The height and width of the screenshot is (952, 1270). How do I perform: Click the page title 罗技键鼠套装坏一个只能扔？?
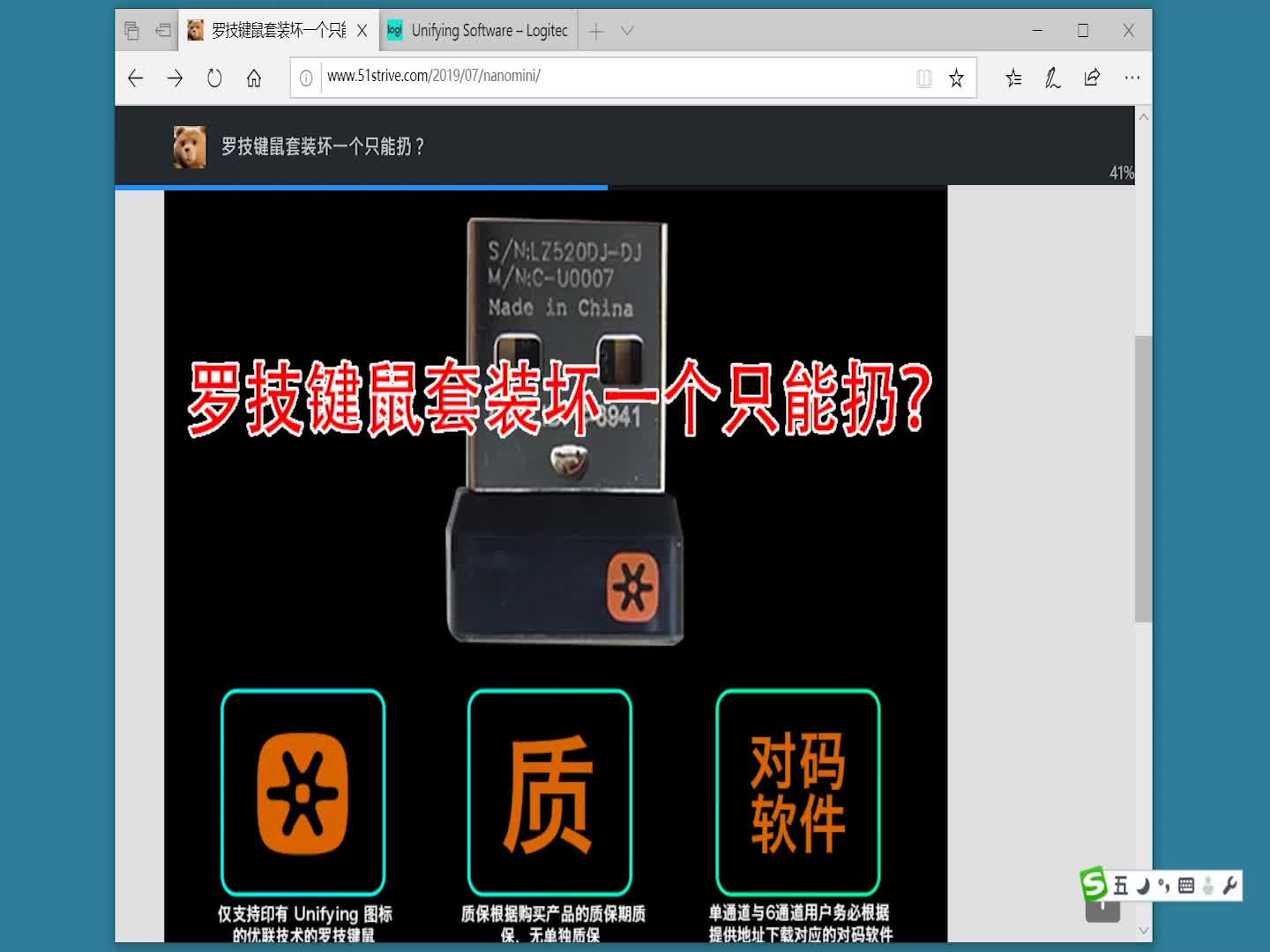pos(323,146)
